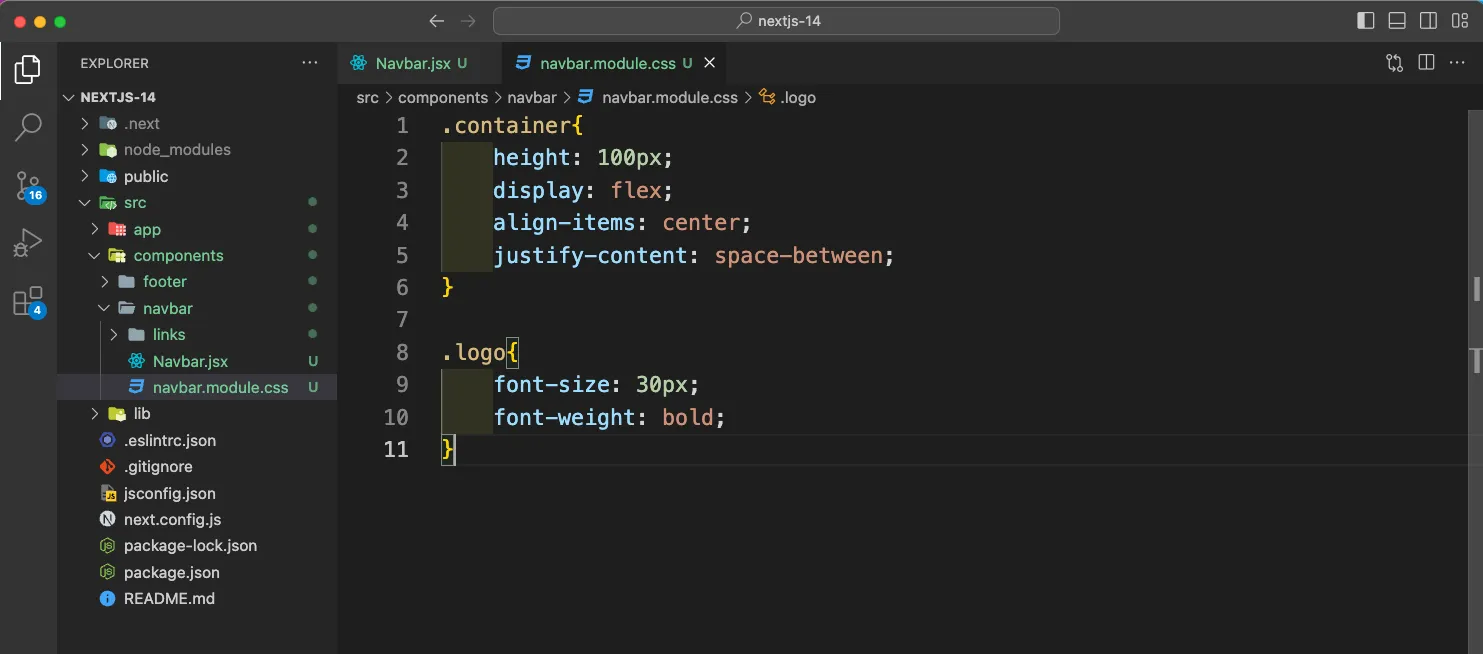This screenshot has height=654, width=1483.
Task: Open the README.md file
Action: (197, 598)
